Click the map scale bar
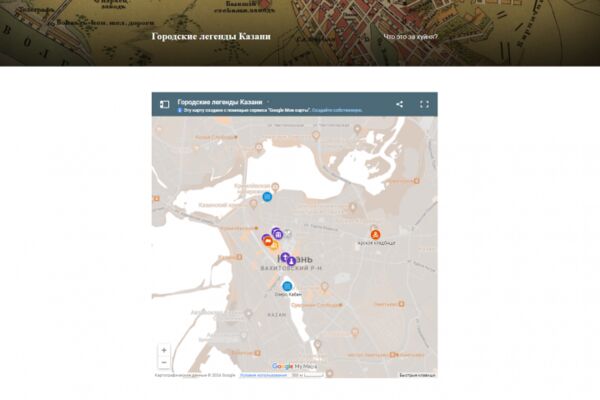 (x=307, y=375)
